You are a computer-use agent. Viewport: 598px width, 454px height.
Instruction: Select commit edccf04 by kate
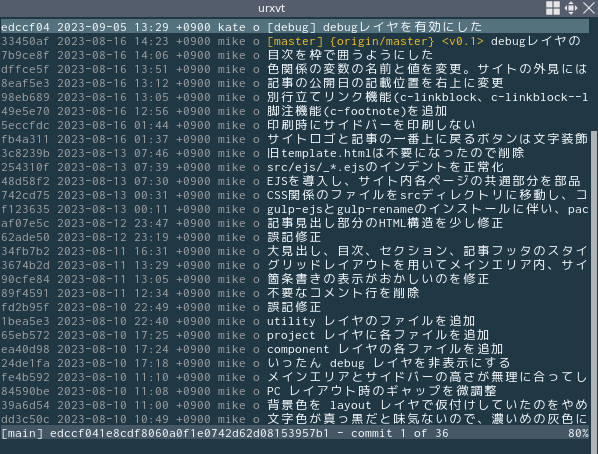(295, 27)
